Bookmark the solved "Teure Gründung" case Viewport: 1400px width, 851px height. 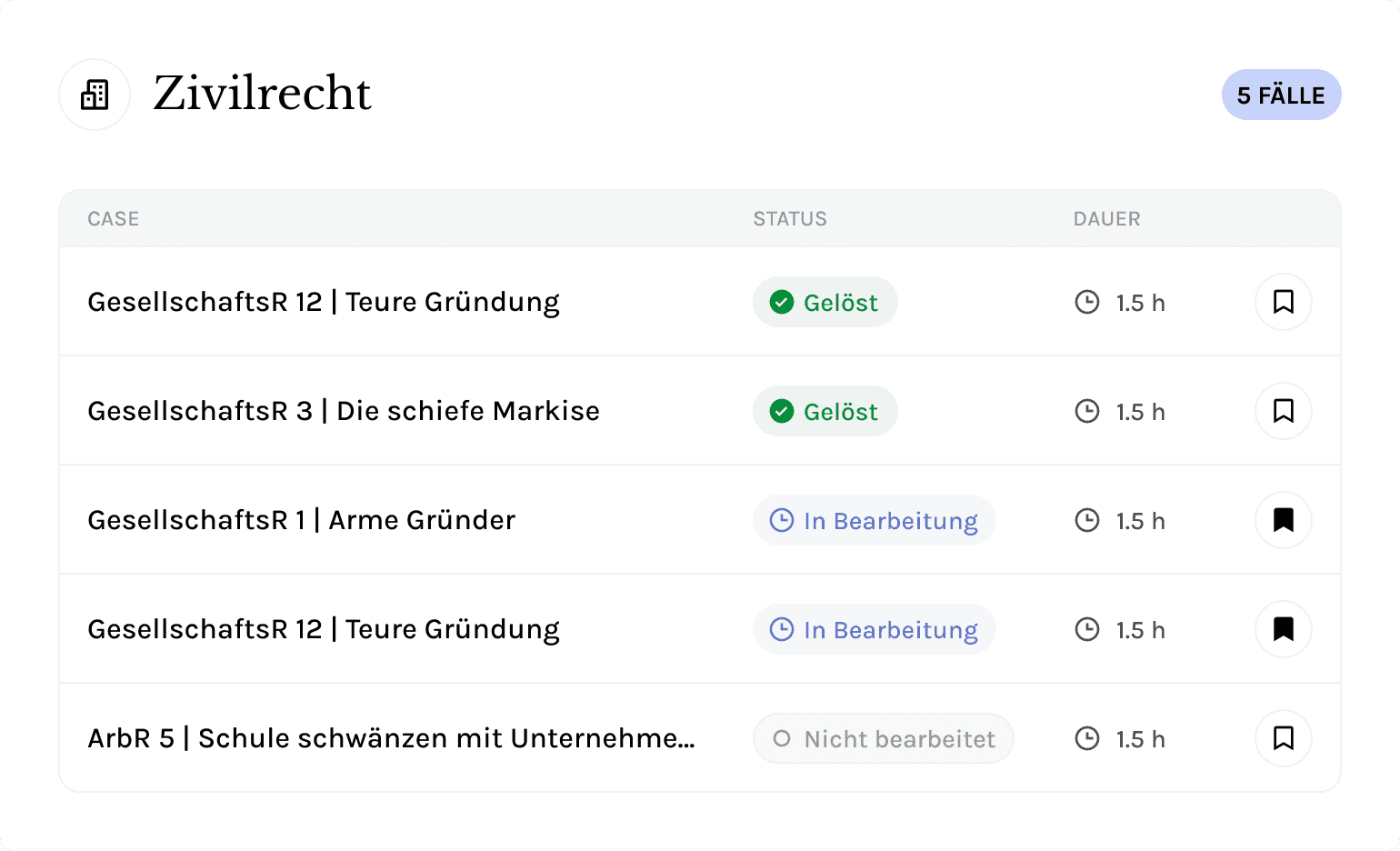pyautogui.click(x=1283, y=302)
